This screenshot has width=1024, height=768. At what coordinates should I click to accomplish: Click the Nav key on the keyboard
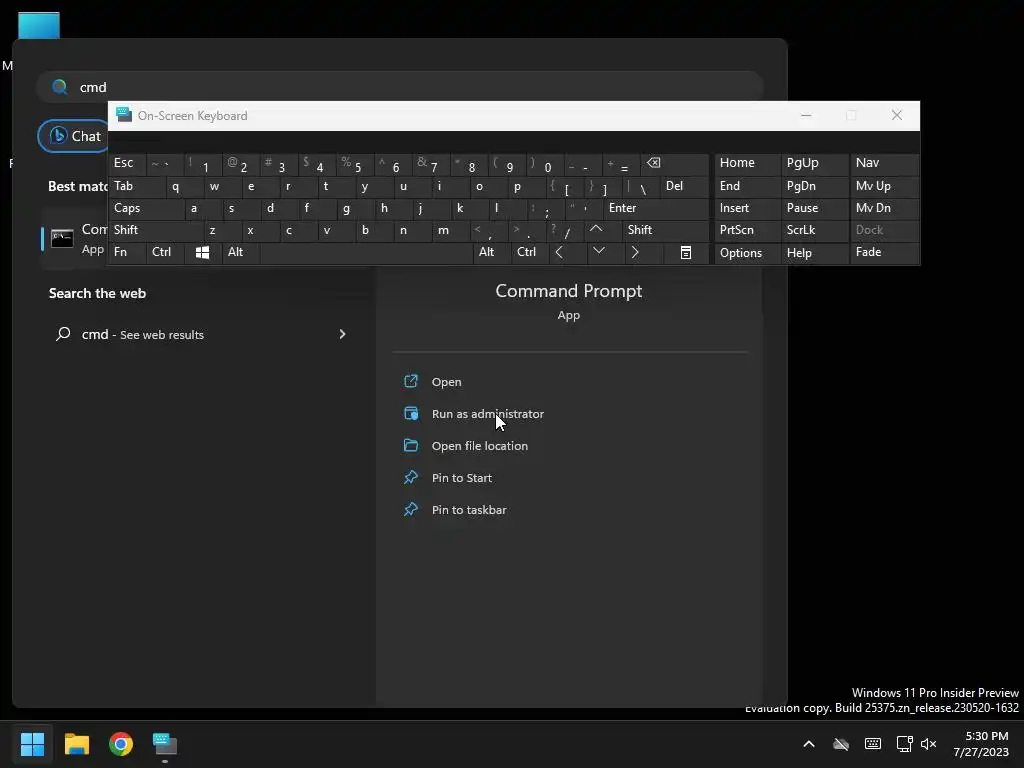pos(884,163)
